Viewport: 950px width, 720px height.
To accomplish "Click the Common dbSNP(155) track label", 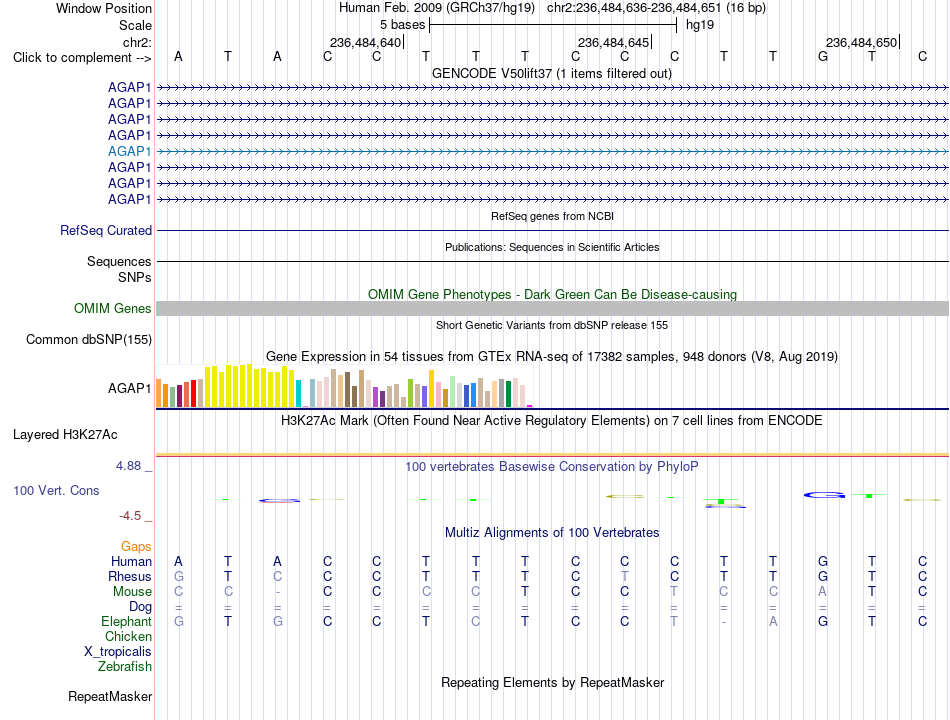I will coord(88,339).
